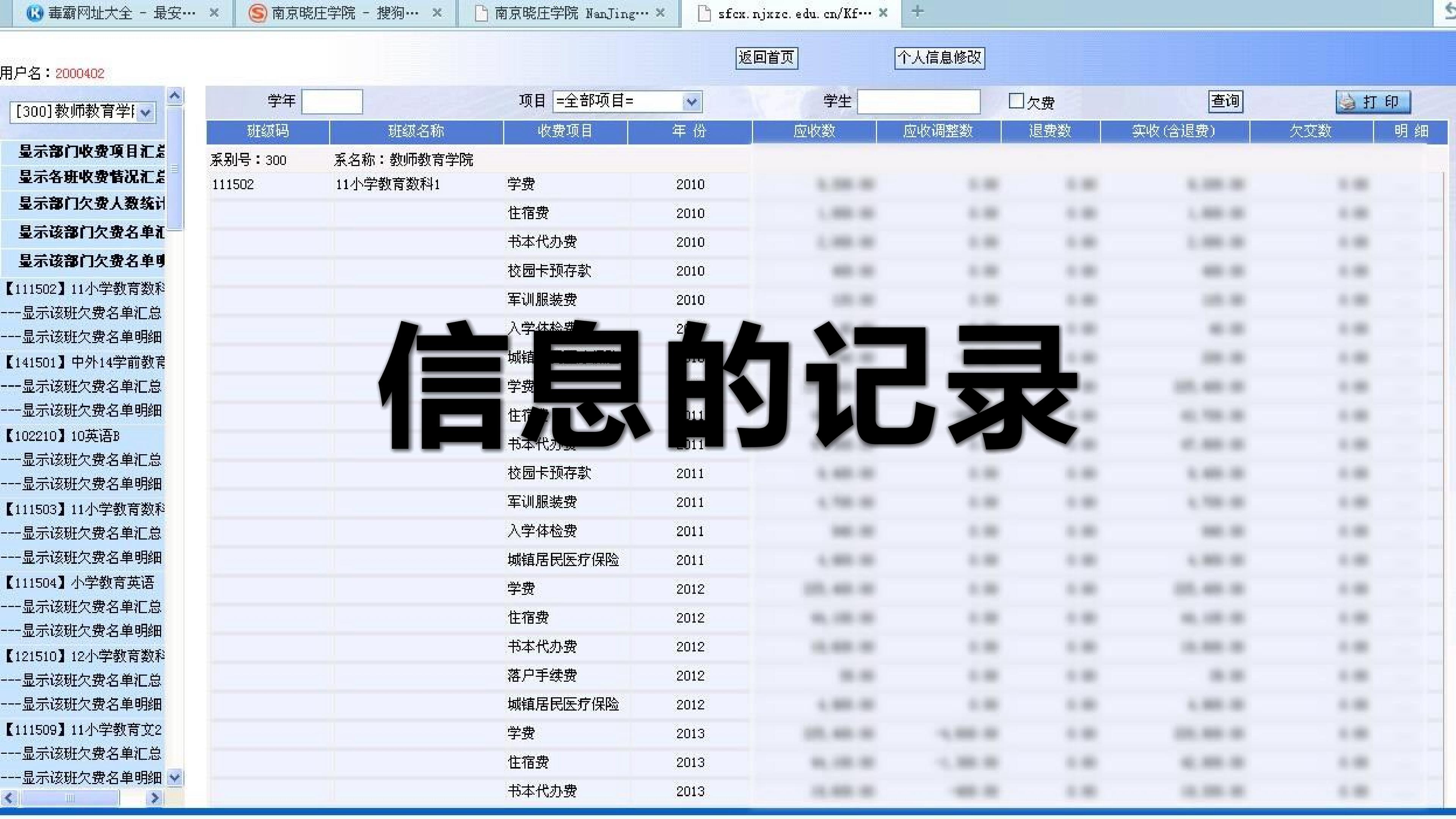The image size is (1456, 819).
Task: Close the sfcx.njxzc.edu.cn tab
Action: [883, 13]
